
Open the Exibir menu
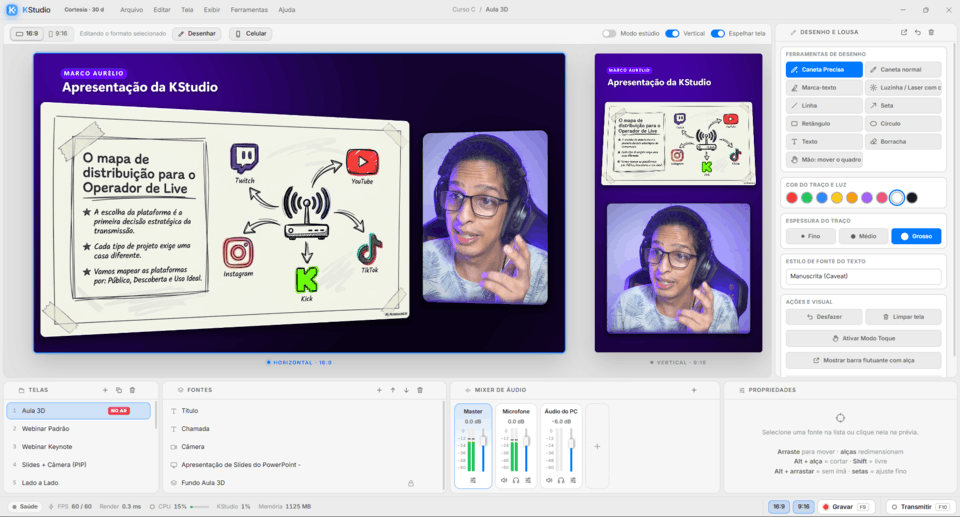pyautogui.click(x=212, y=10)
